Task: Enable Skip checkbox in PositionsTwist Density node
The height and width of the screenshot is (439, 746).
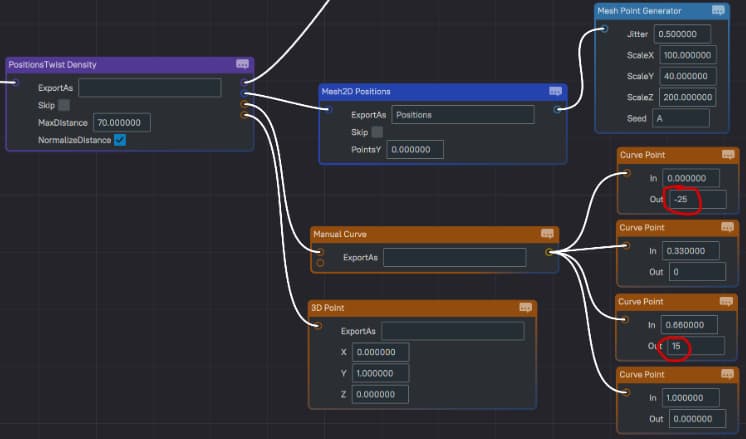Action: tap(64, 105)
